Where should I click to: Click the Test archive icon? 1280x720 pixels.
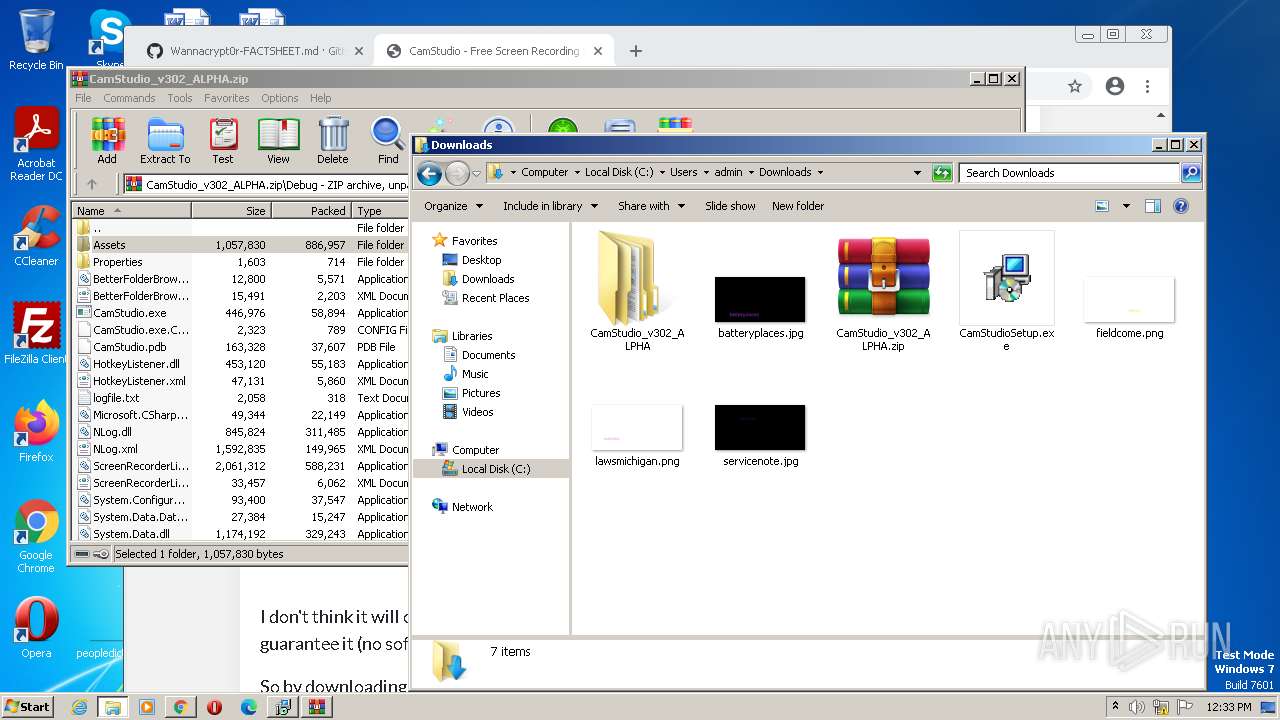(x=223, y=141)
